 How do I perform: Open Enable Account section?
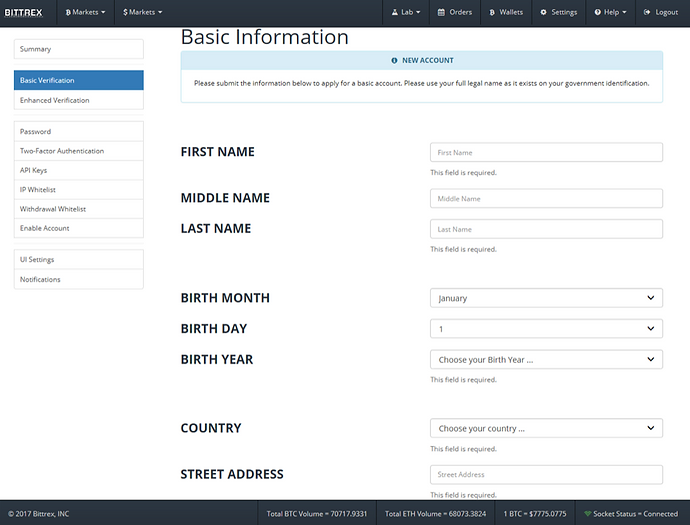pos(79,228)
